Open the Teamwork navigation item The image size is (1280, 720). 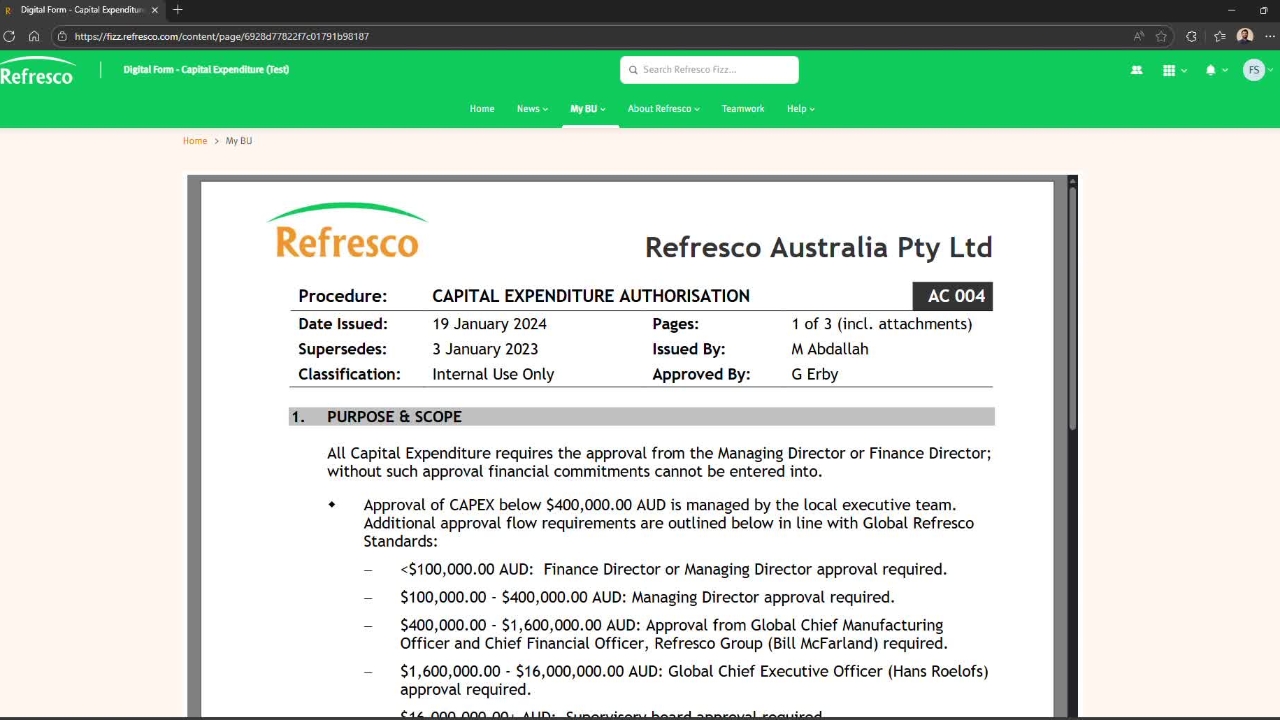743,109
